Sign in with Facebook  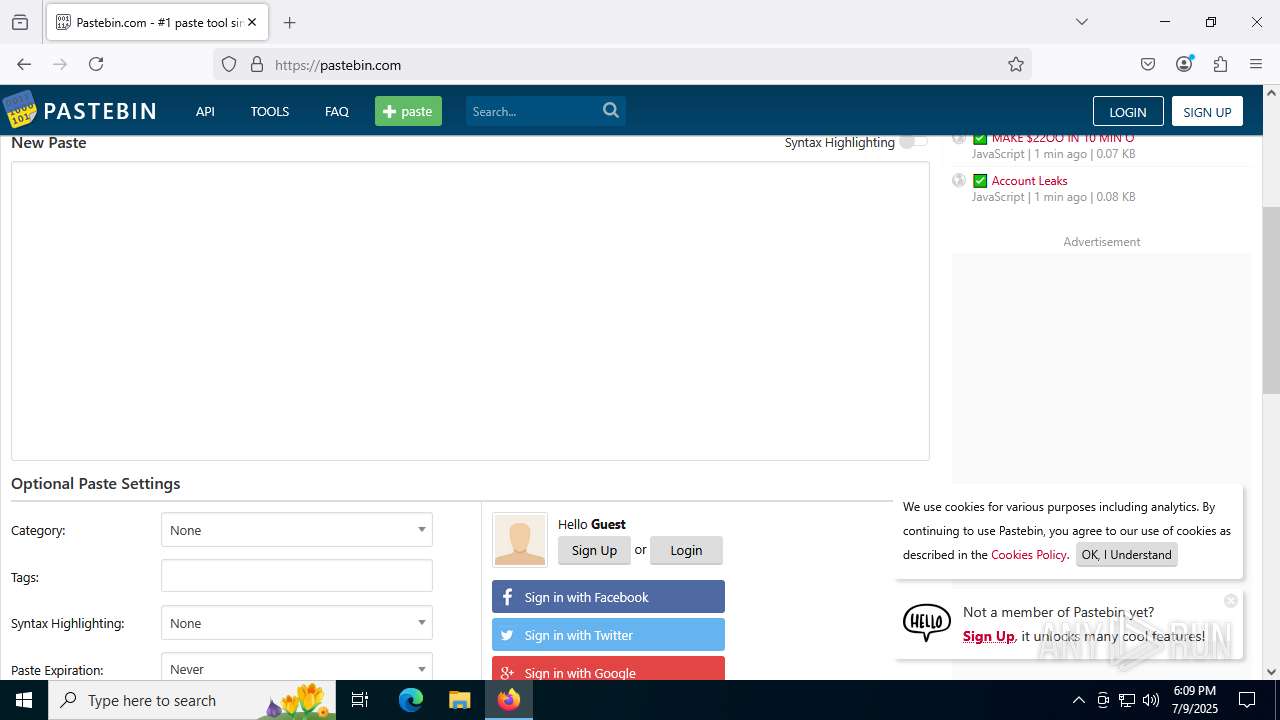[x=608, y=597]
